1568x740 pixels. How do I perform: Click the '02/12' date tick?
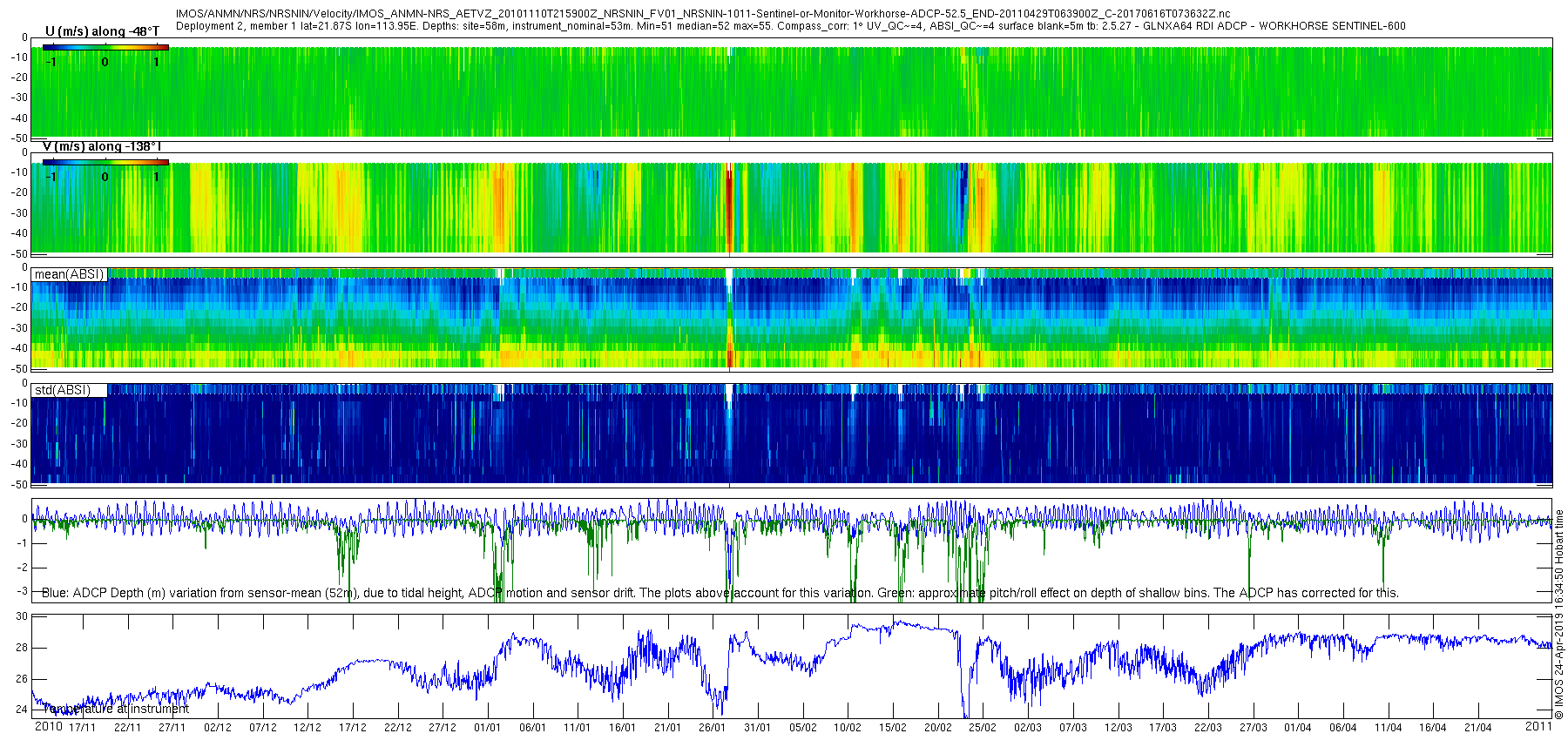pyautogui.click(x=218, y=728)
